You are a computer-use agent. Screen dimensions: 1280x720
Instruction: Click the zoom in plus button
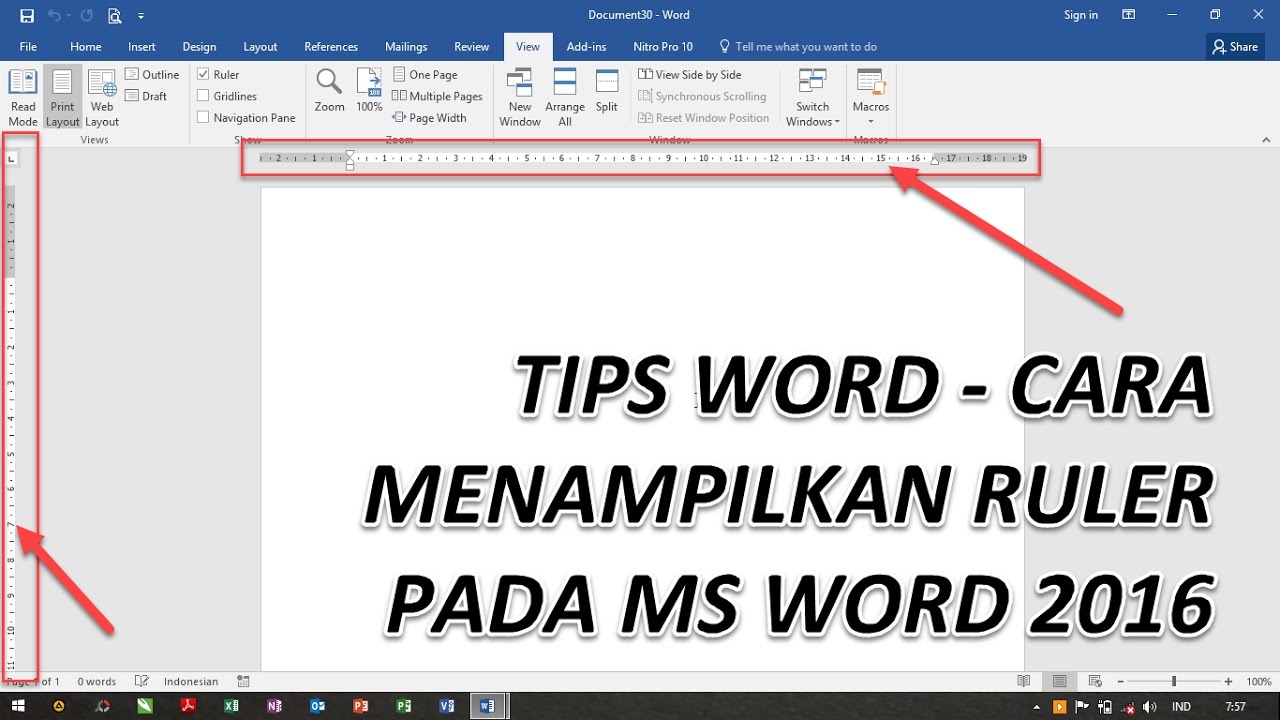pos(1229,682)
